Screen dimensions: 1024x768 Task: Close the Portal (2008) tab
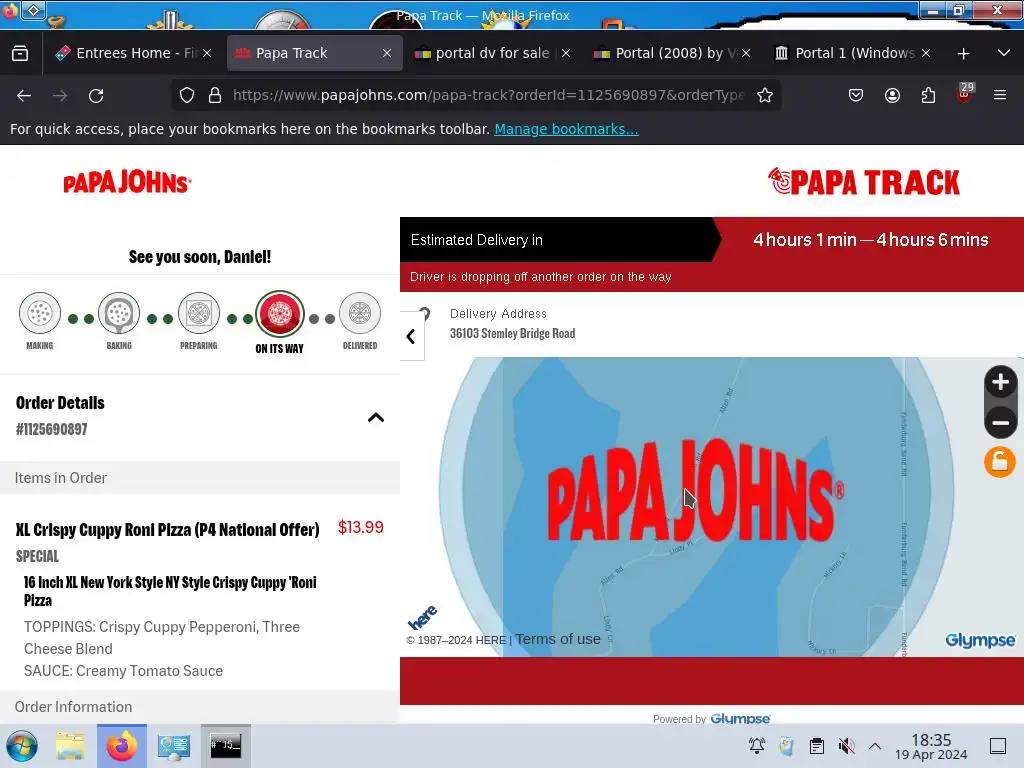(746, 53)
